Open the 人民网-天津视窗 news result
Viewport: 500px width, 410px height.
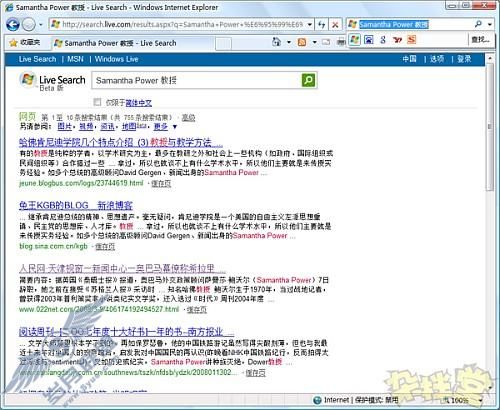point(122,268)
